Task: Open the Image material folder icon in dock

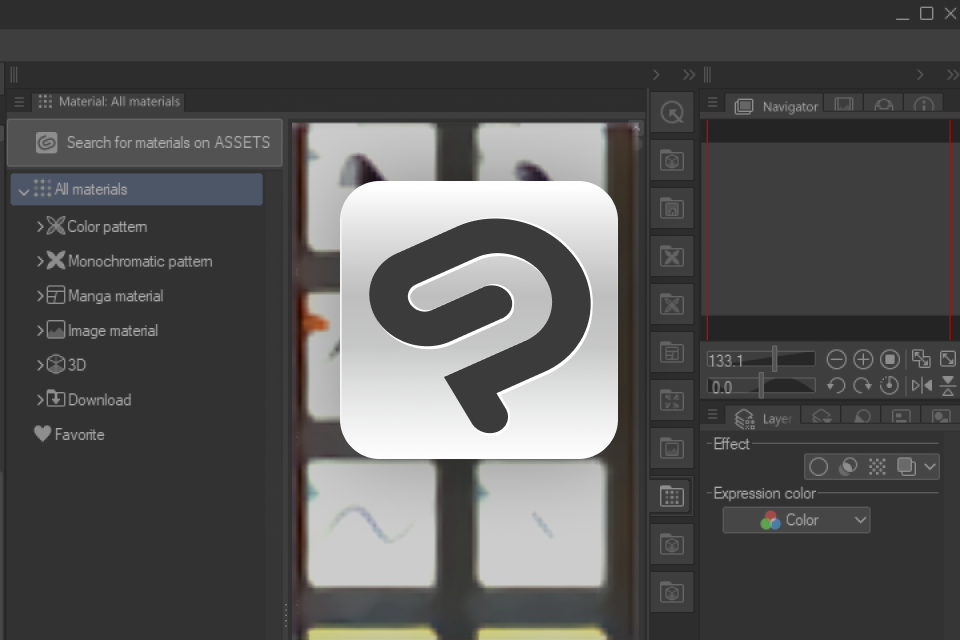Action: tap(672, 449)
